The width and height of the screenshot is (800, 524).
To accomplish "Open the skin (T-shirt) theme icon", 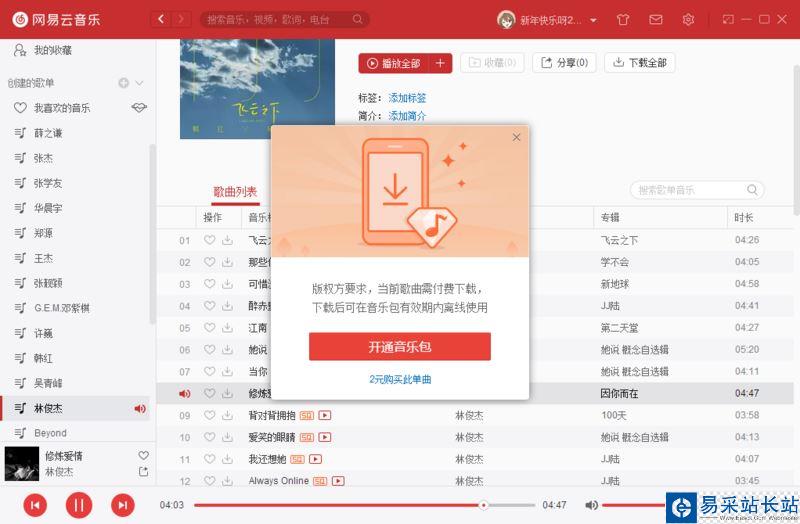I will (x=622, y=20).
